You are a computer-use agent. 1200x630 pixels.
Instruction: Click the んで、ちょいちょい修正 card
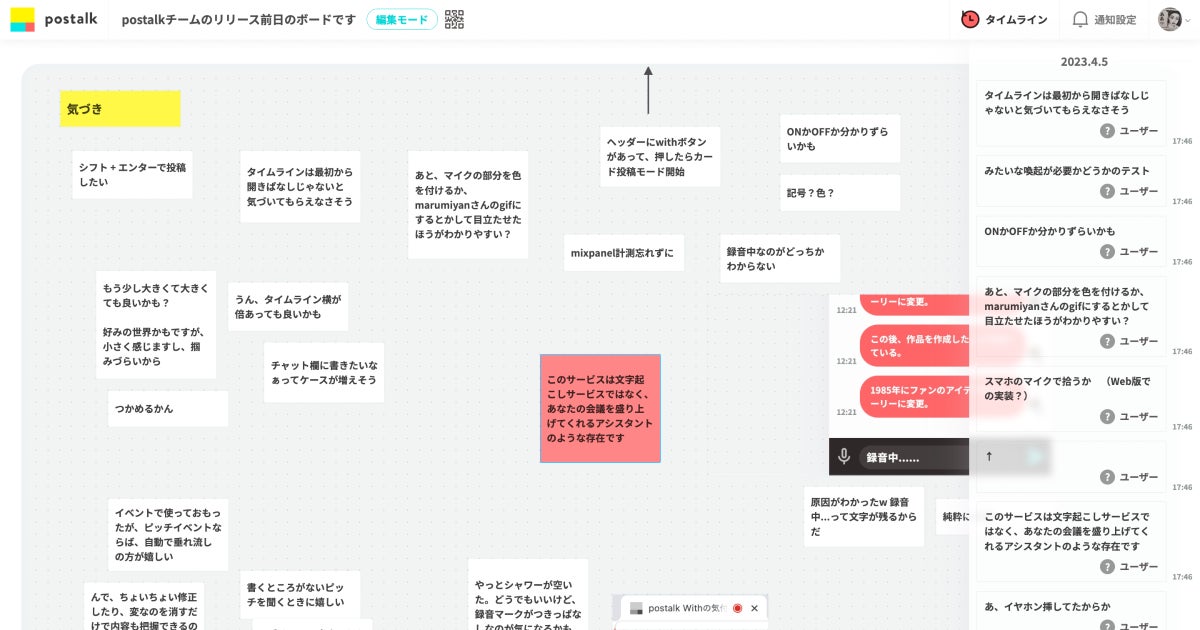click(x=144, y=606)
